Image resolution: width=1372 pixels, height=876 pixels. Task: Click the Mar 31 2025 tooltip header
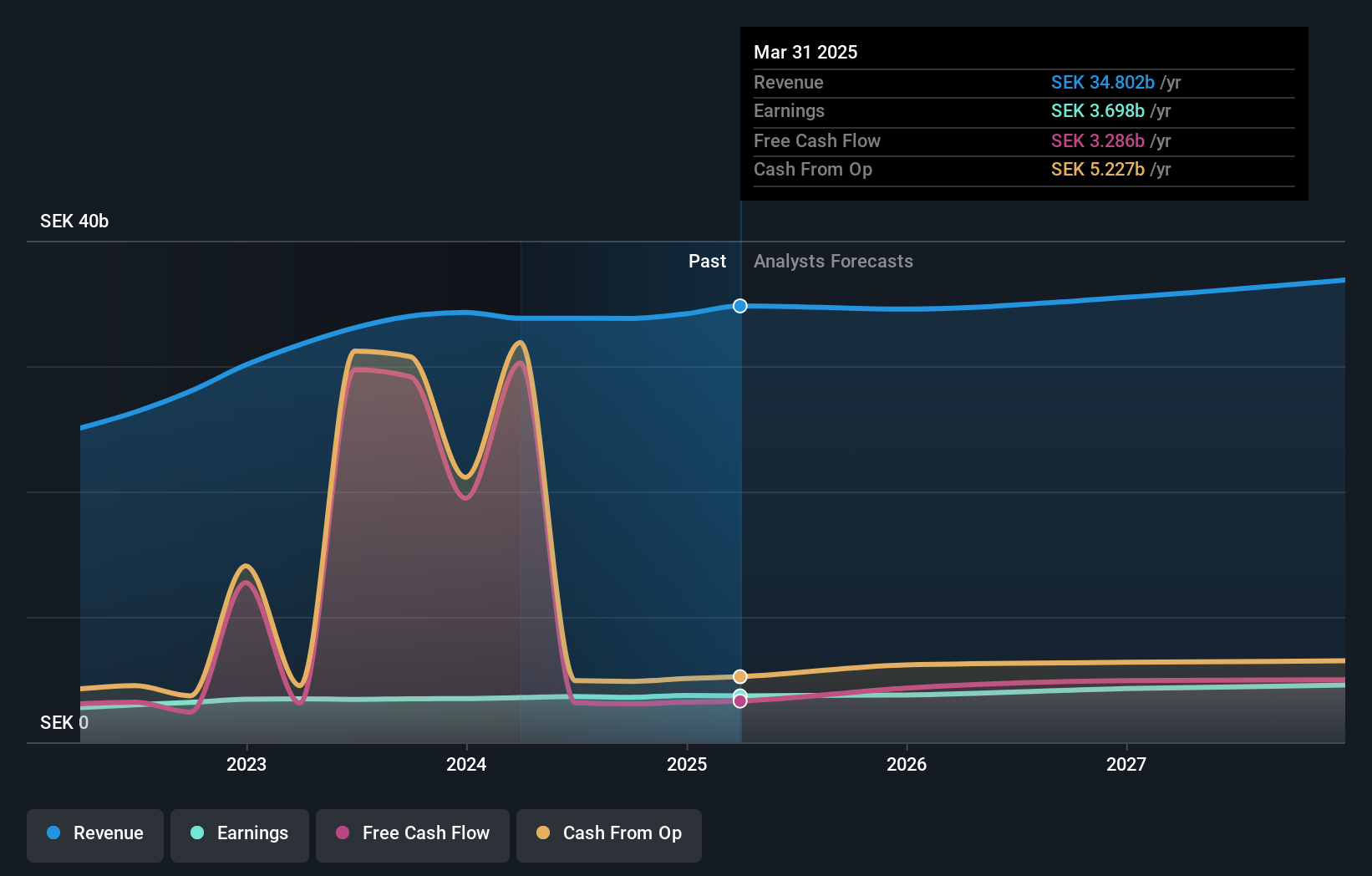tap(805, 52)
